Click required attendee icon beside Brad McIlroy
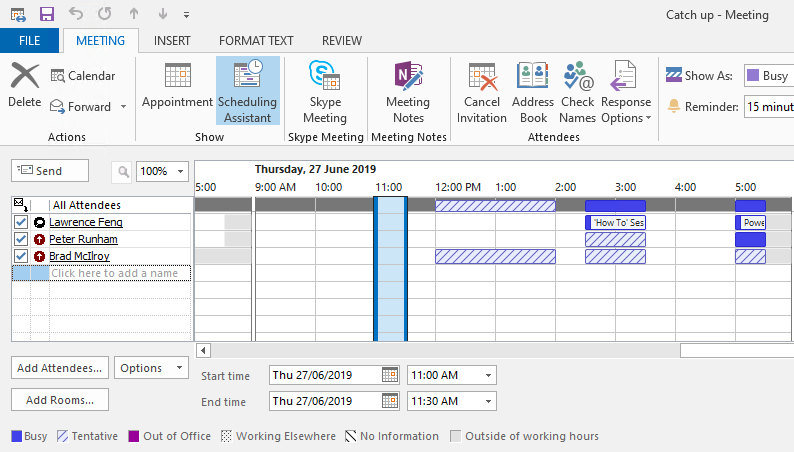Screen dimensions: 794x452 coord(39,256)
